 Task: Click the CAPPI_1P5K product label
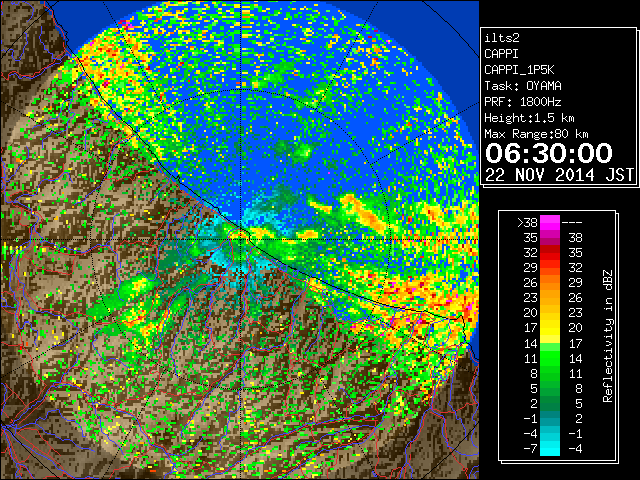click(519, 70)
